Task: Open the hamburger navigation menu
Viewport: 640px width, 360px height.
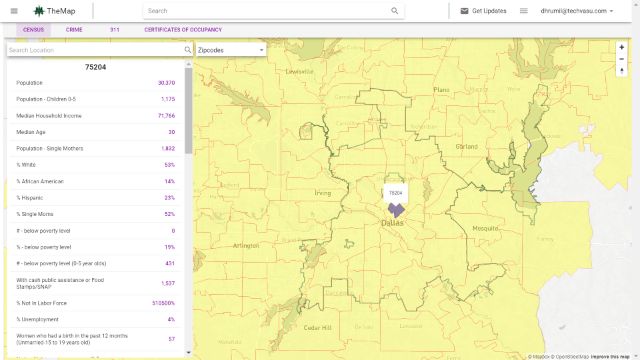Action: click(x=14, y=11)
